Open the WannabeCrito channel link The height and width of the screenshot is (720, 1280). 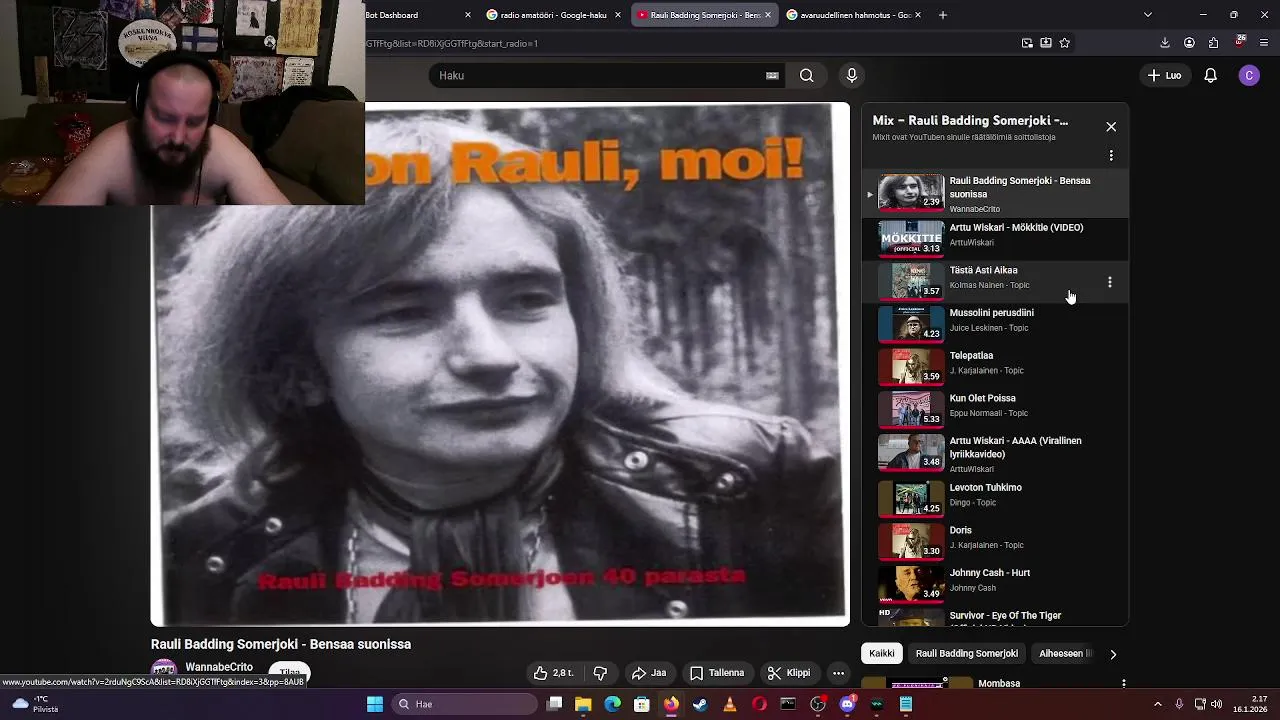tap(219, 667)
